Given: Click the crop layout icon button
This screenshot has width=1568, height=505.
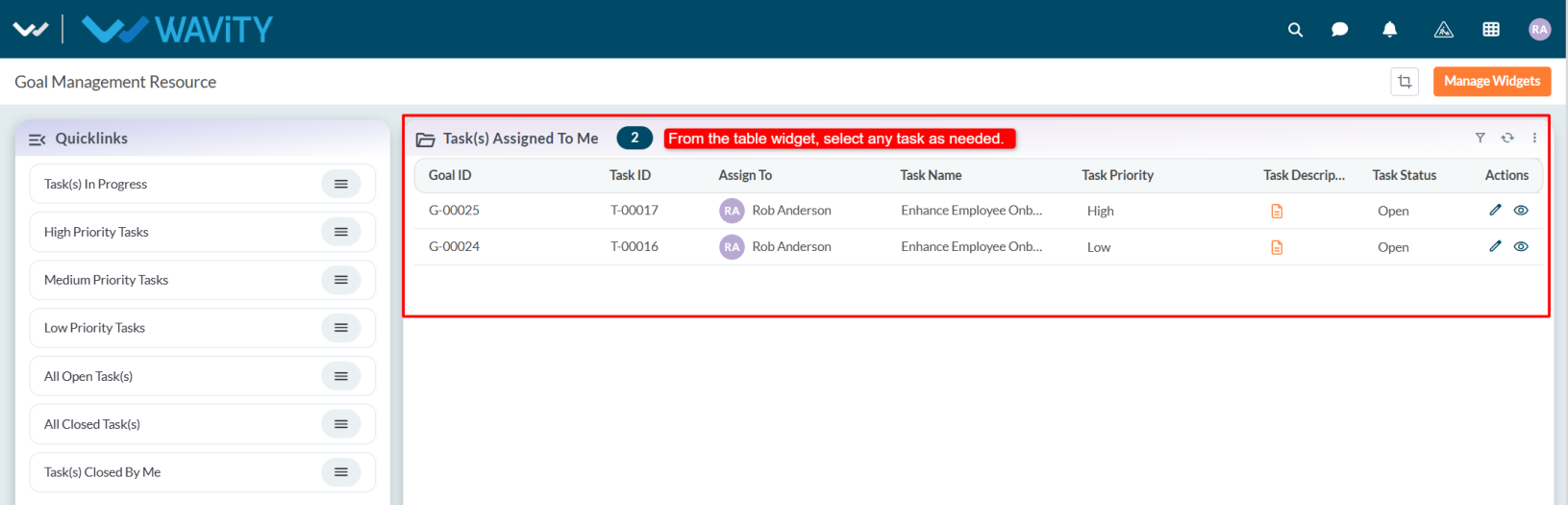Looking at the screenshot, I should 1405,82.
